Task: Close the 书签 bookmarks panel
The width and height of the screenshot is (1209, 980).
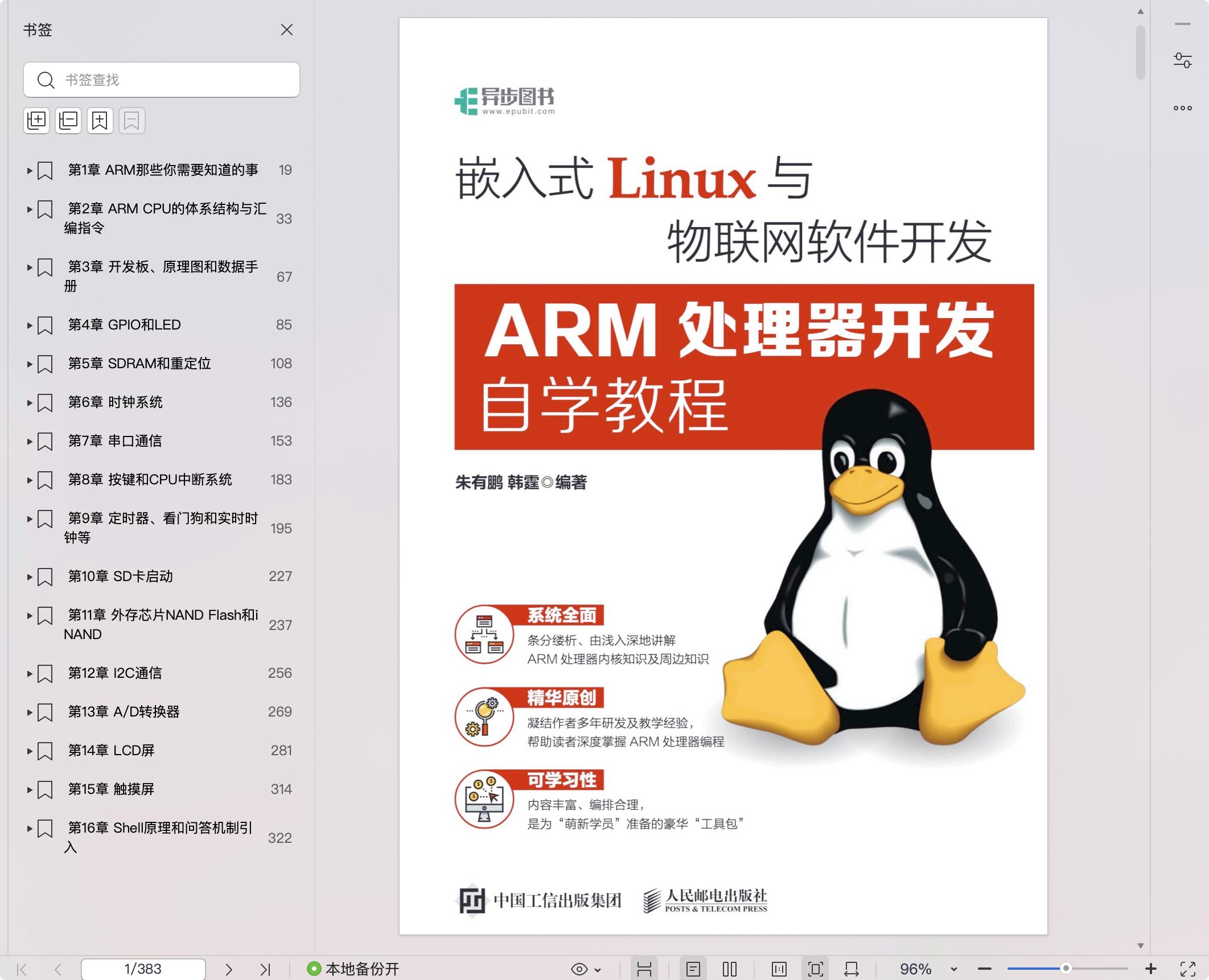Action: point(287,30)
